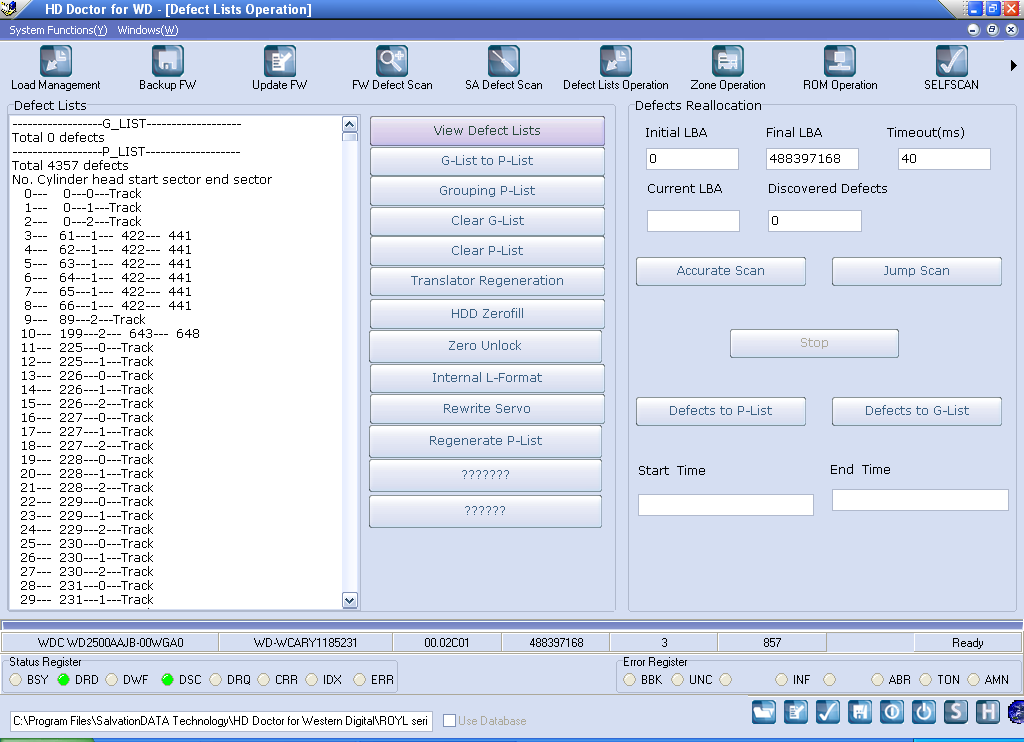
Task: Select the row '10--- 199---2--- 643--- 648'
Action: 110,334
